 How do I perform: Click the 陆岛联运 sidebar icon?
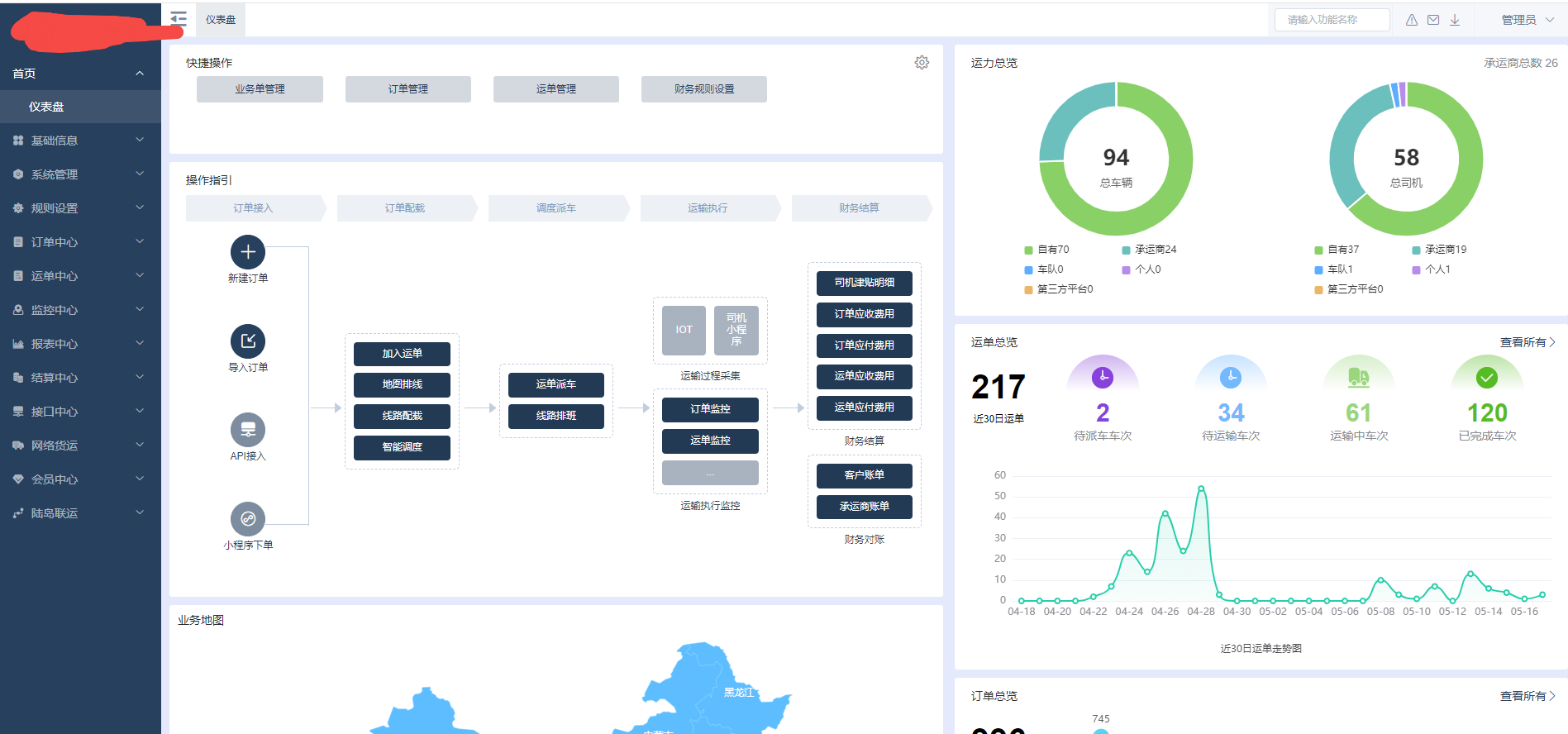[18, 513]
